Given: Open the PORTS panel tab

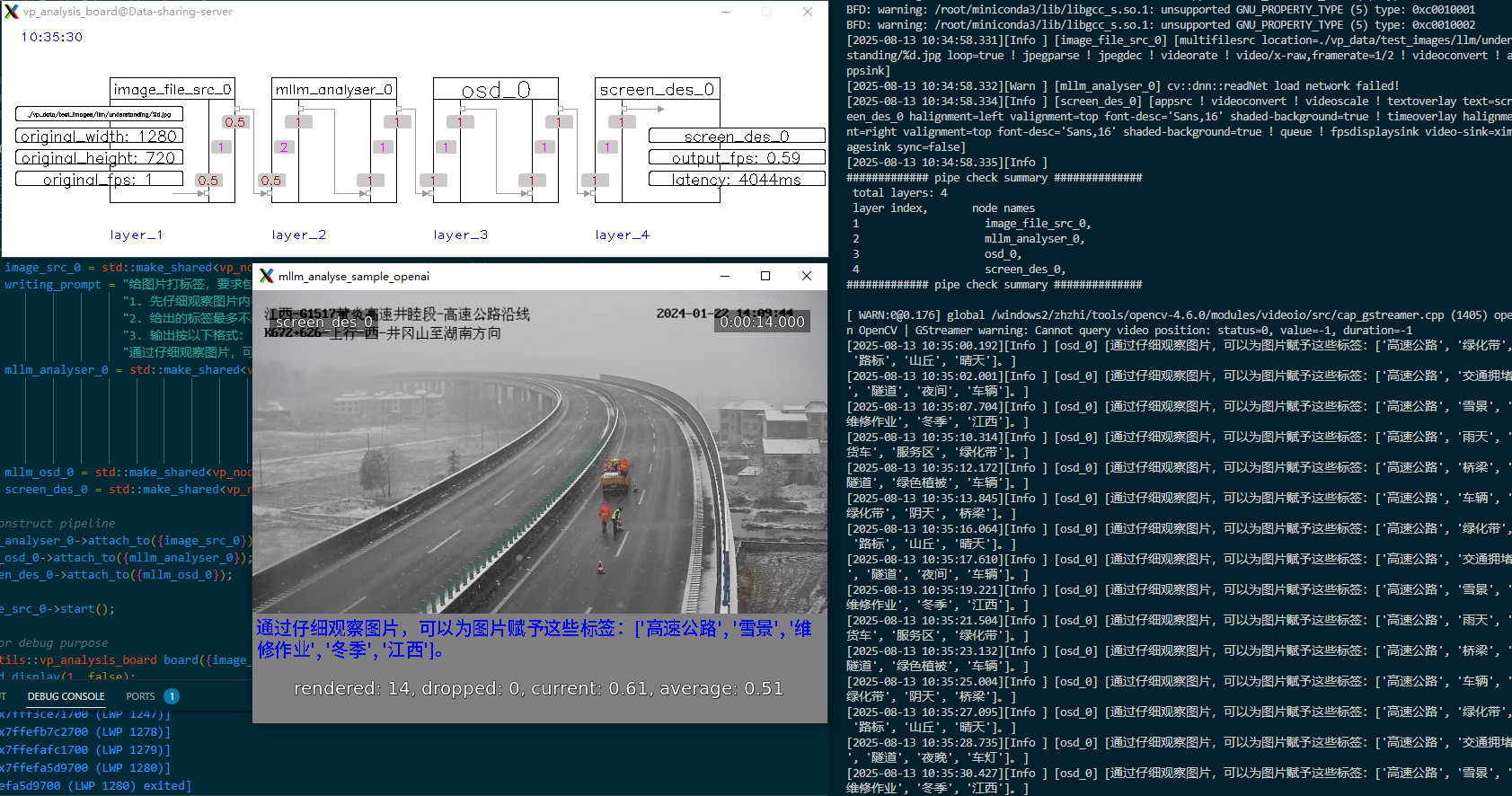Looking at the screenshot, I should click(140, 696).
